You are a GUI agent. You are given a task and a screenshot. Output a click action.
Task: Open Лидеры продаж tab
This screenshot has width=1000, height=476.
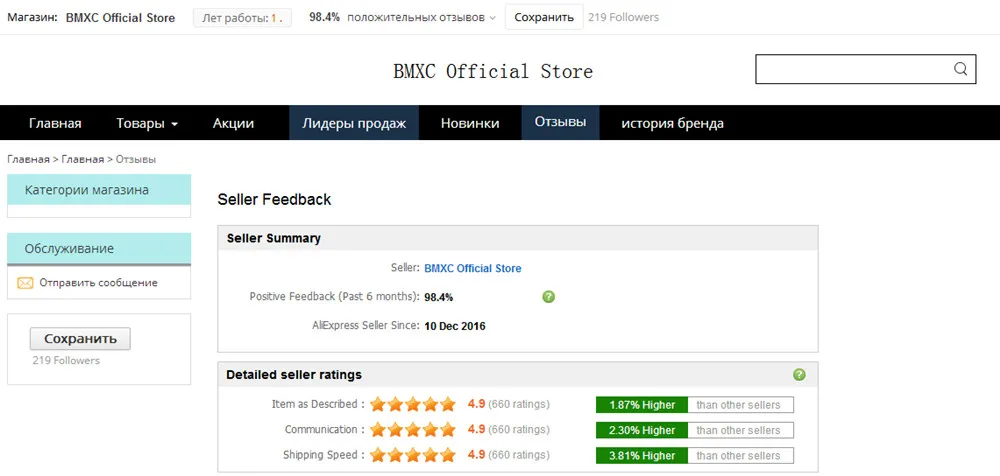click(x=354, y=123)
